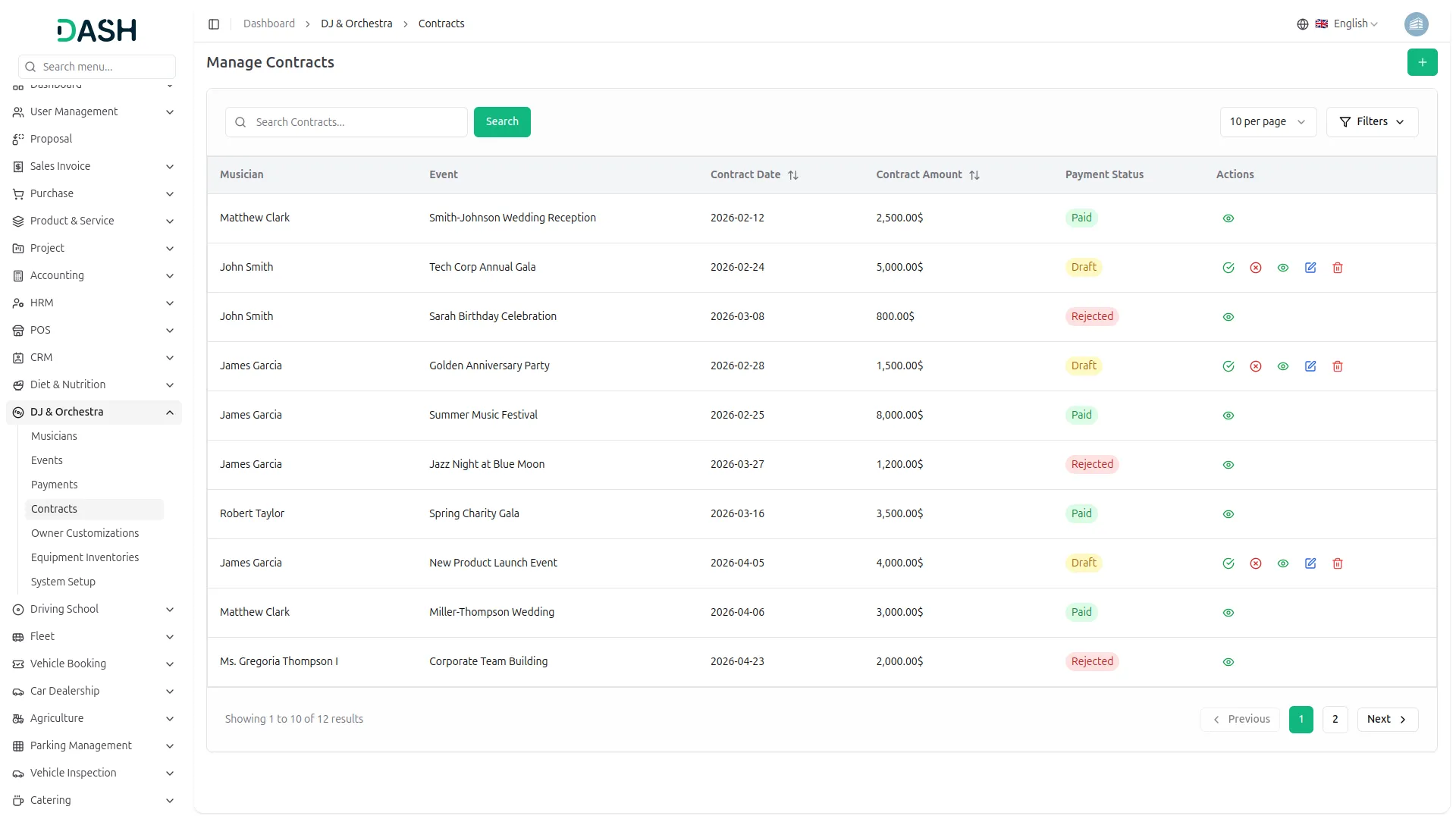This screenshot has height=819, width=1456.
Task: Sort by Contract Amount column arrows
Action: 974,175
